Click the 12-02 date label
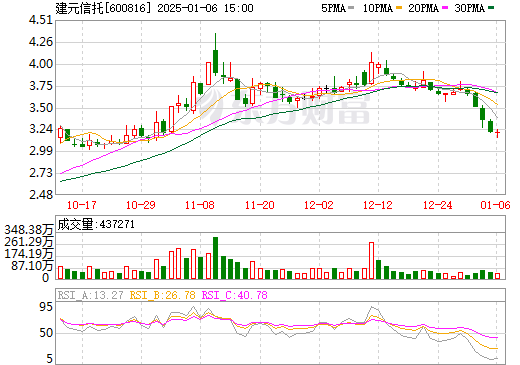This screenshot has height=365, width=520. [x=319, y=205]
